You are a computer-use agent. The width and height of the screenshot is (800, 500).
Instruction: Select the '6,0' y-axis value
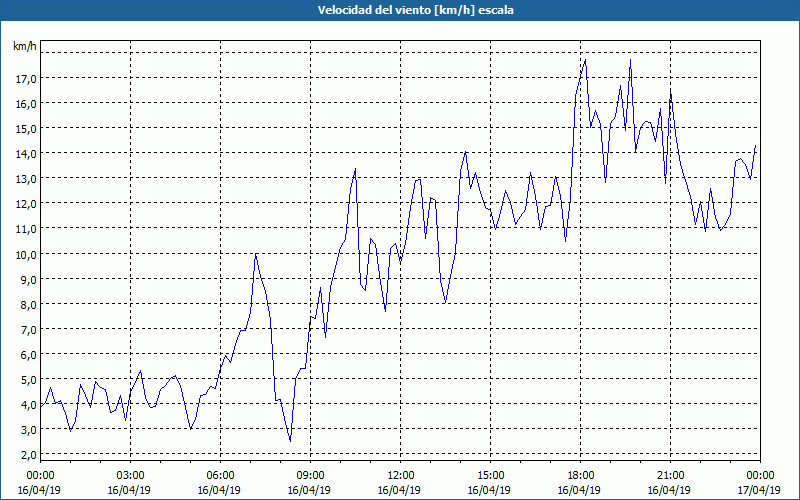click(29, 354)
